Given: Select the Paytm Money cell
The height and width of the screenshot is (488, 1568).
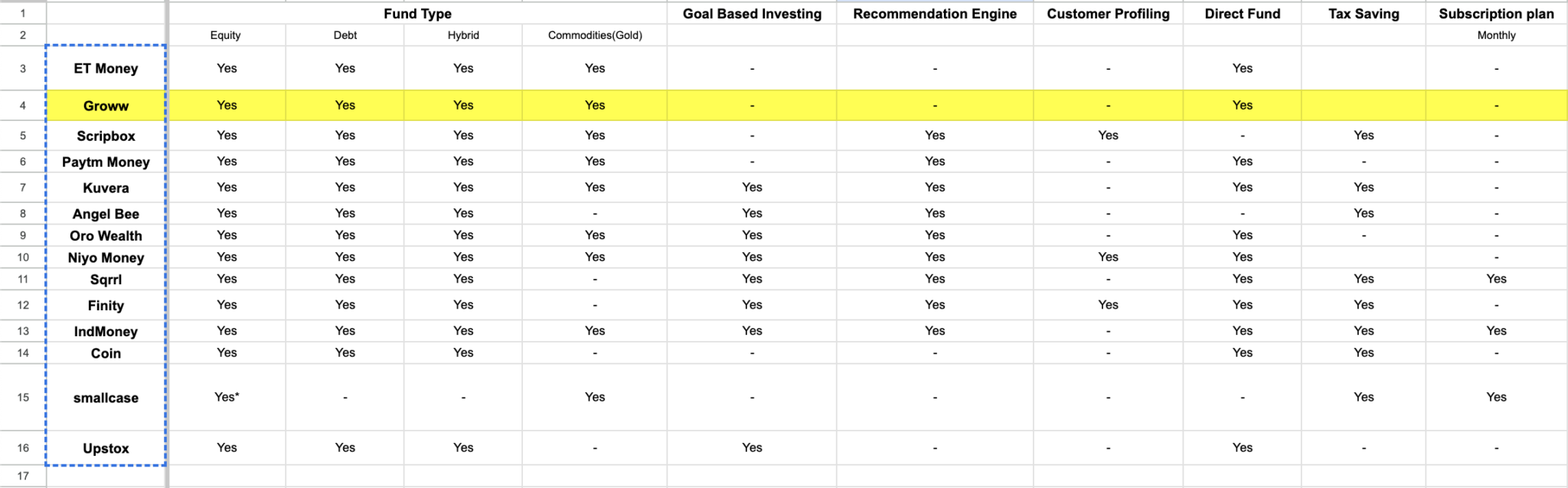Looking at the screenshot, I should (x=106, y=162).
